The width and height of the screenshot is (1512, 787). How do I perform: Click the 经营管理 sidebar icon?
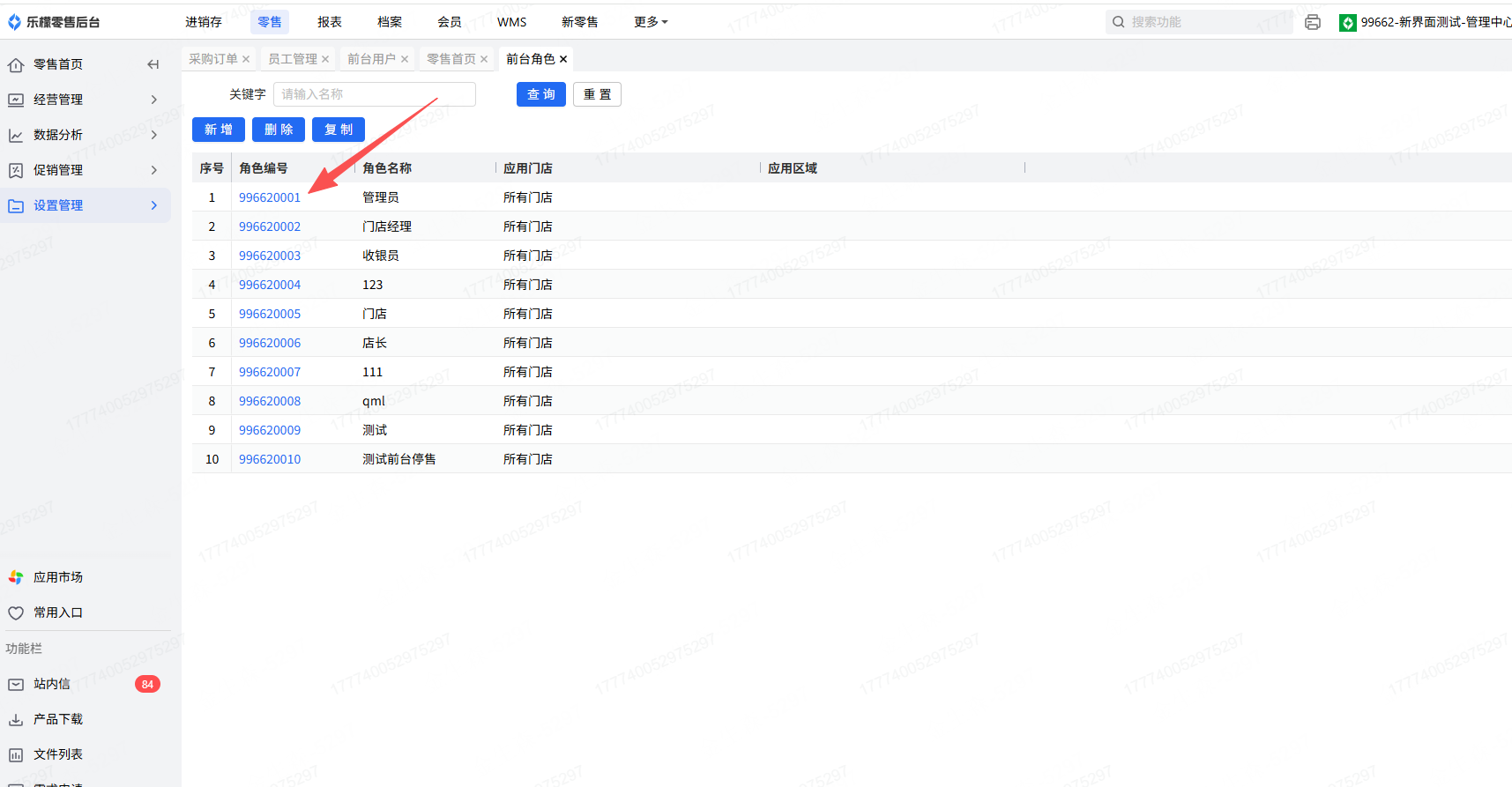pos(16,100)
